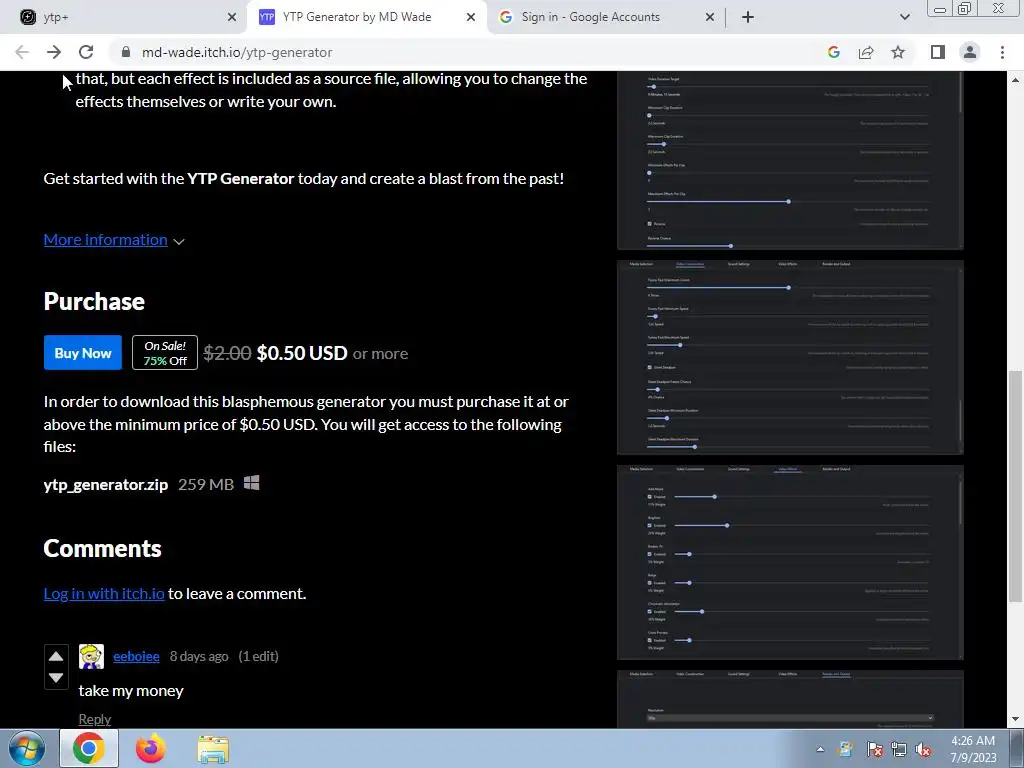Image resolution: width=1024 pixels, height=768 pixels.
Task: Click the '$0.50 USD' price text
Action: (x=302, y=353)
